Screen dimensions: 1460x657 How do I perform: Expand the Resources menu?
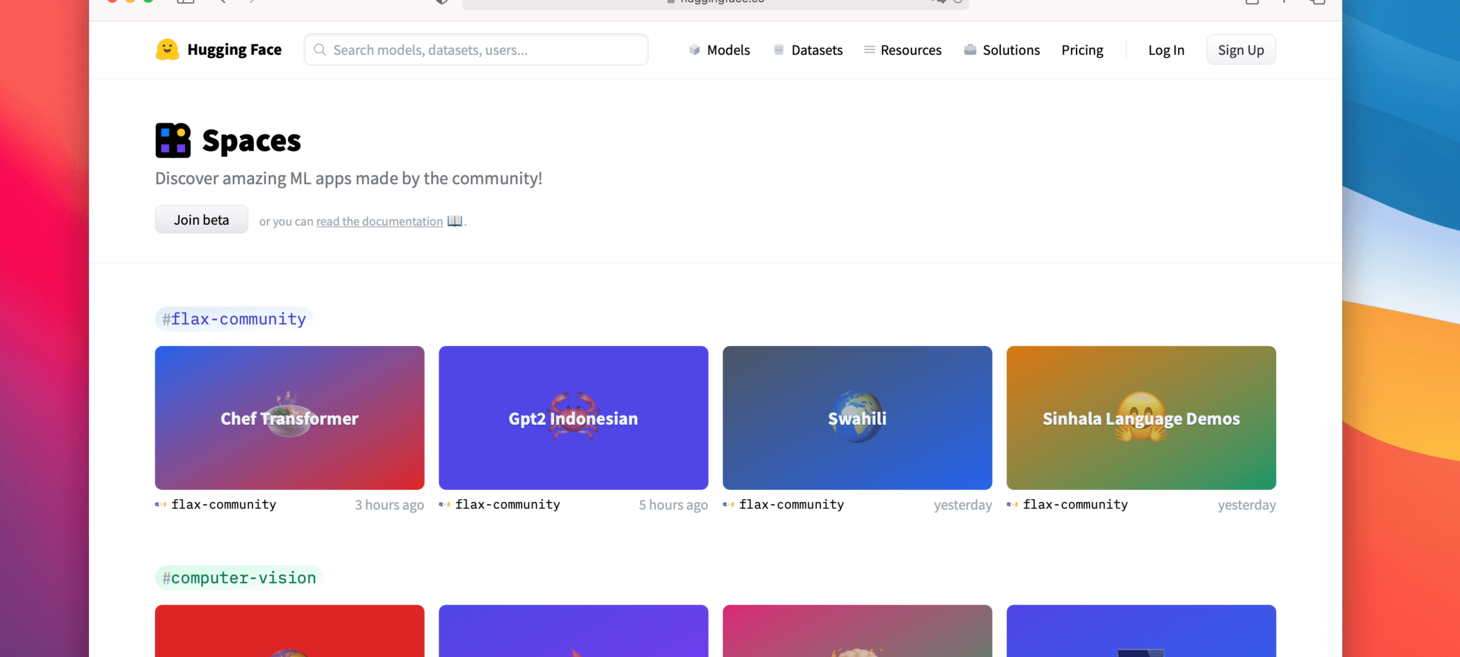pyautogui.click(x=902, y=50)
